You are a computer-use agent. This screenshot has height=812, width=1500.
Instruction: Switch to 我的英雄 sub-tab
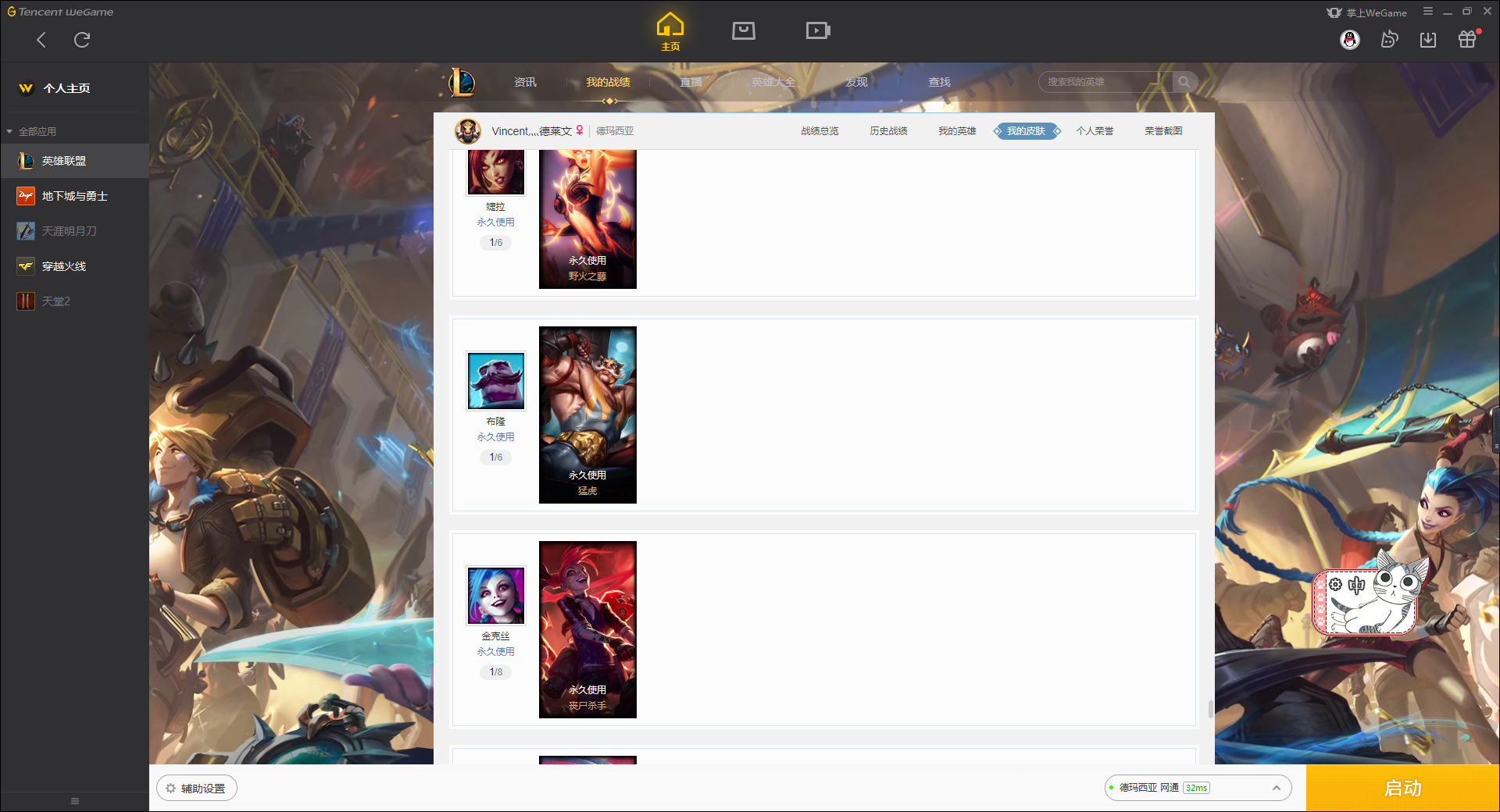click(x=957, y=131)
